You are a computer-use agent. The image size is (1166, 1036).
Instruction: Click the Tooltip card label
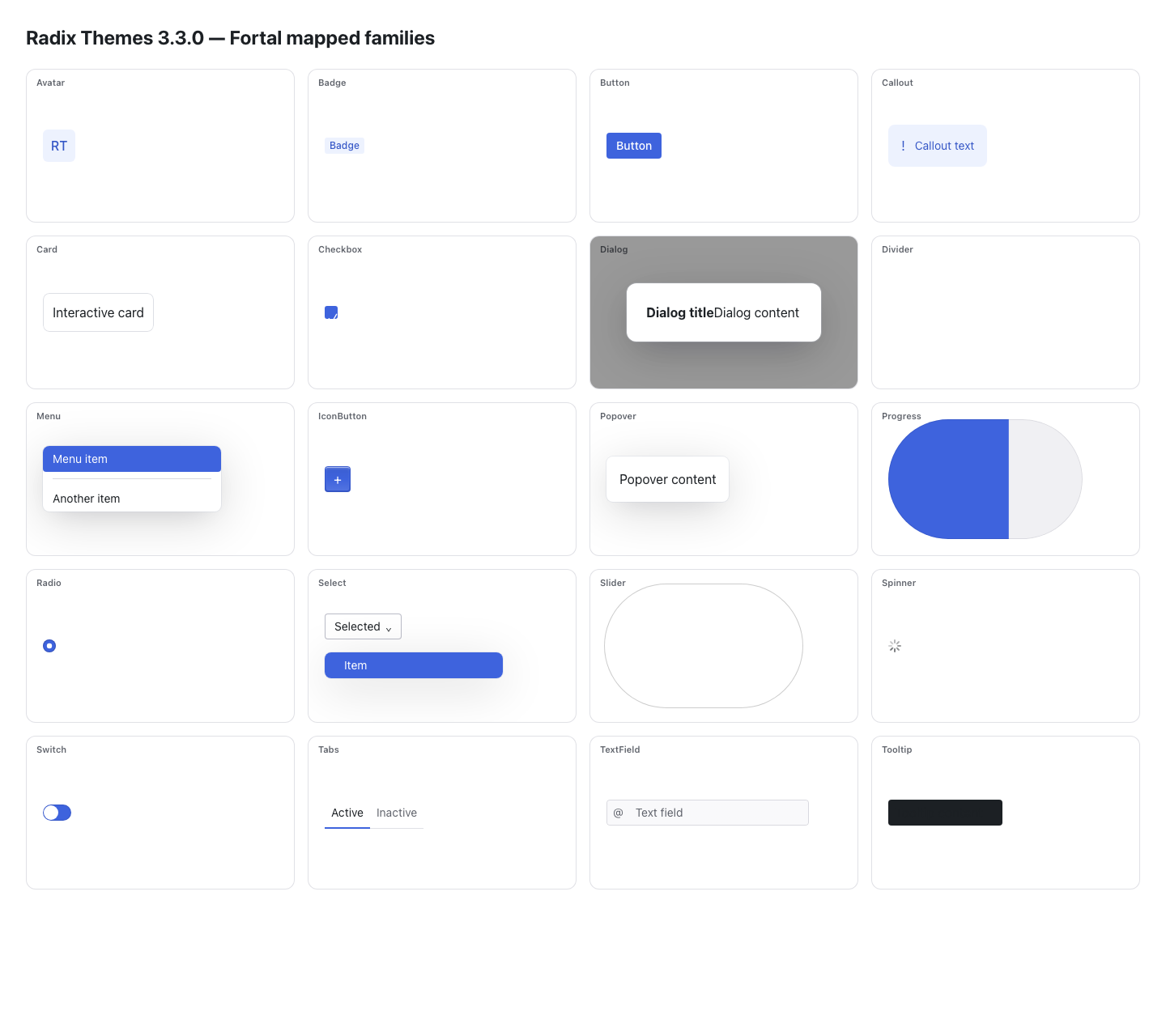pos(896,749)
